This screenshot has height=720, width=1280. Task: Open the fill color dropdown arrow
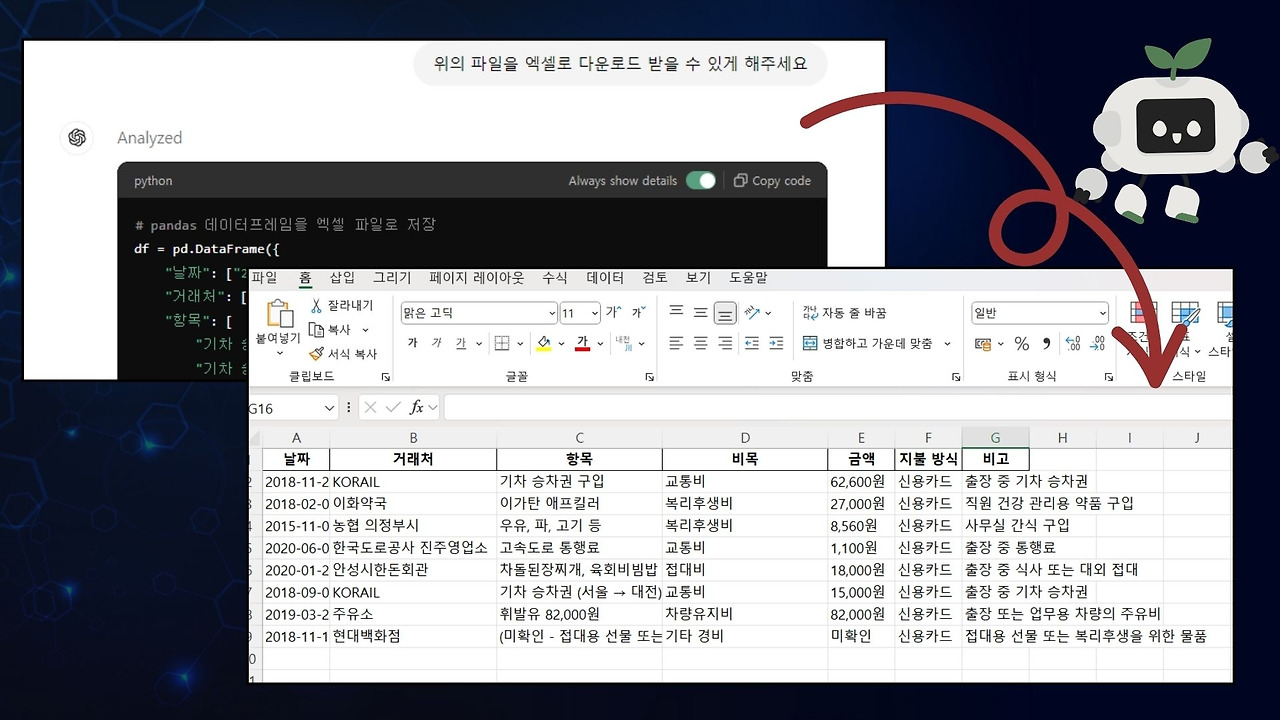click(561, 344)
